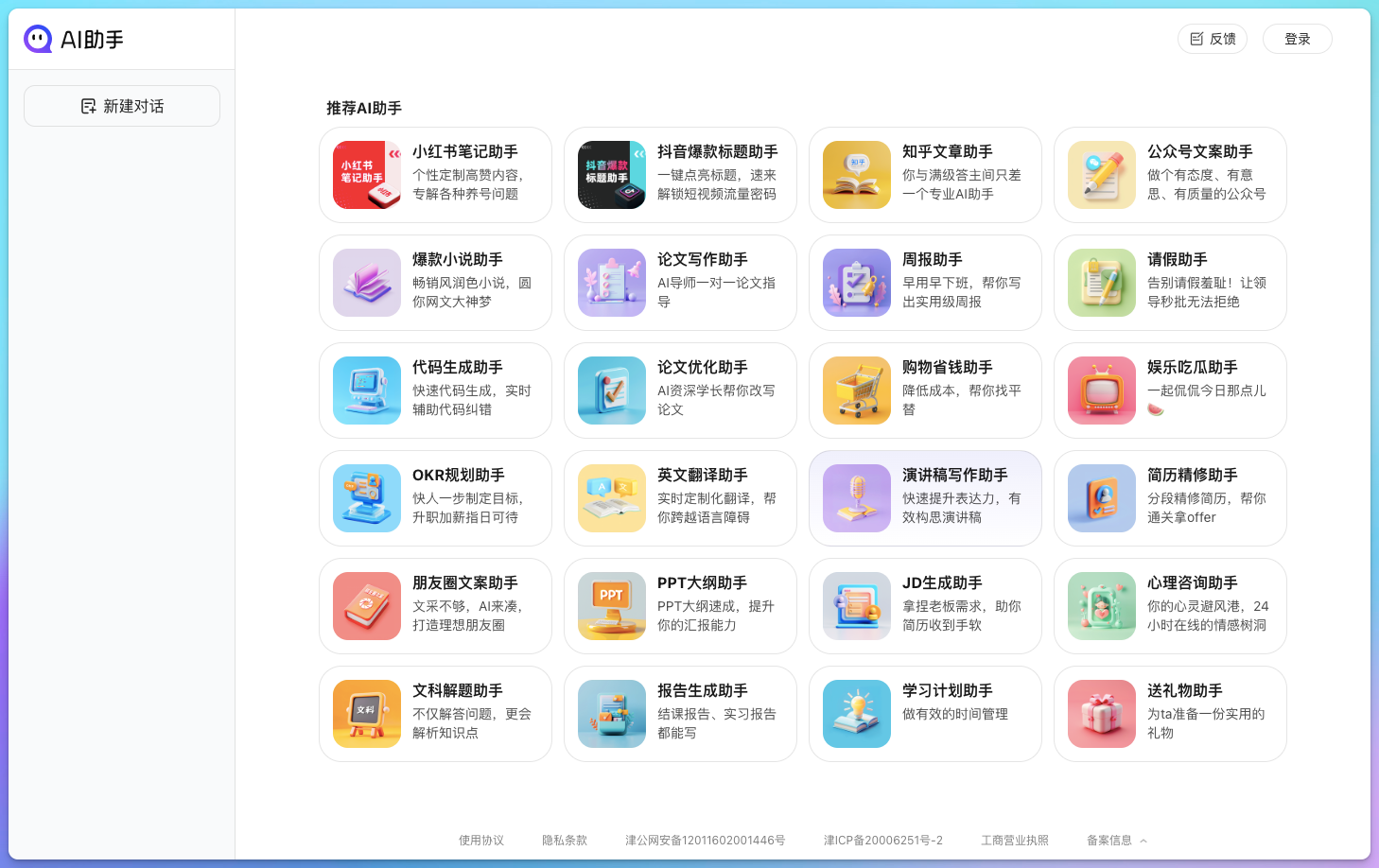The height and width of the screenshot is (868, 1379).
Task: Open the 学习计划助手 lightbulb icon
Action: coord(856,714)
